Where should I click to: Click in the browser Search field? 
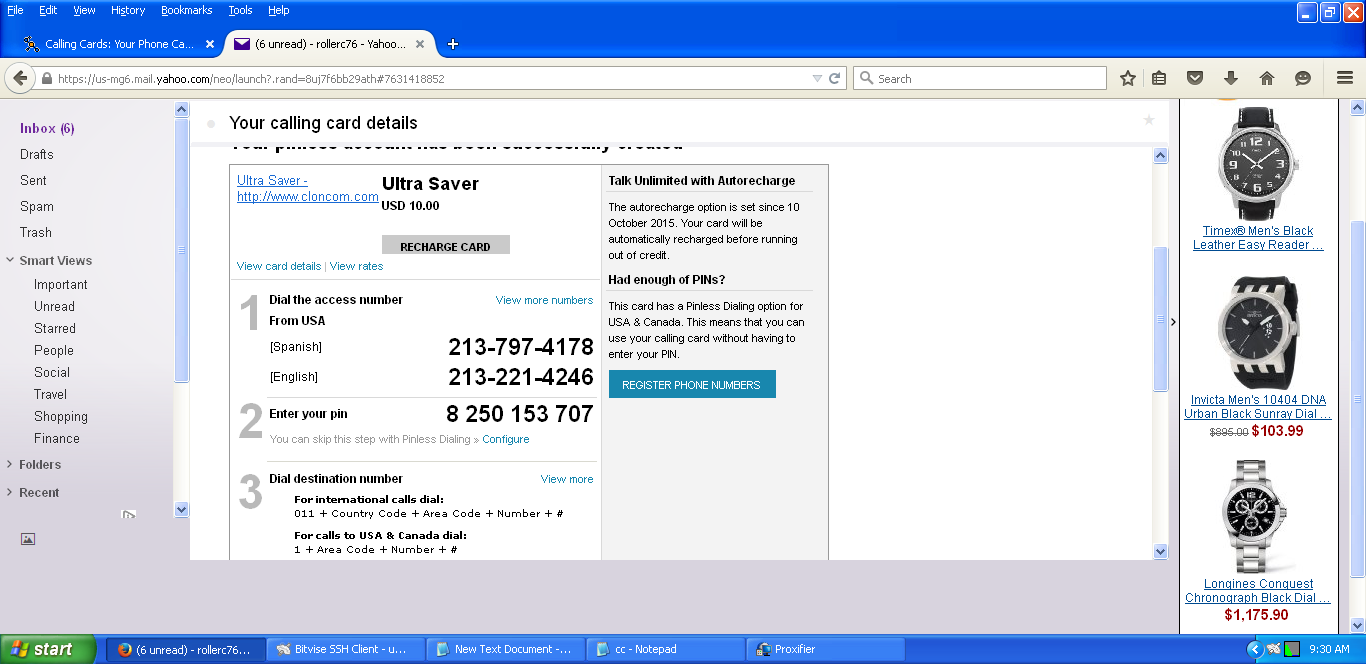980,78
